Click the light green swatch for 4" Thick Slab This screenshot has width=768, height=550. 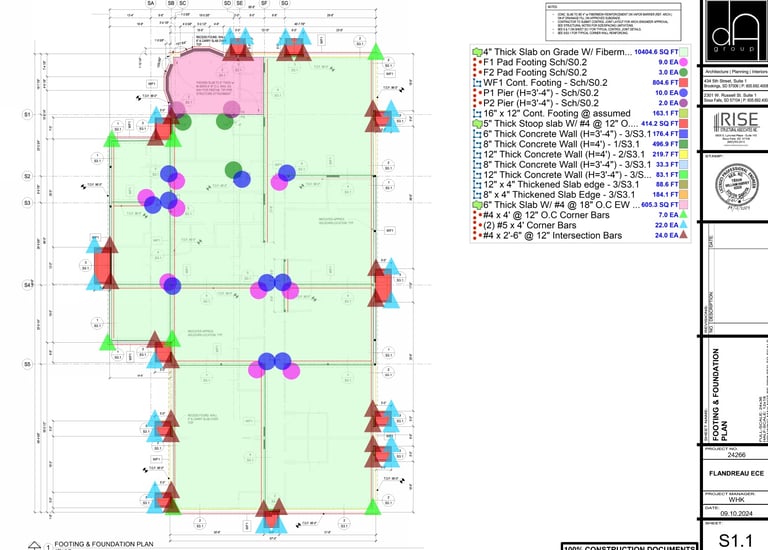click(x=683, y=52)
